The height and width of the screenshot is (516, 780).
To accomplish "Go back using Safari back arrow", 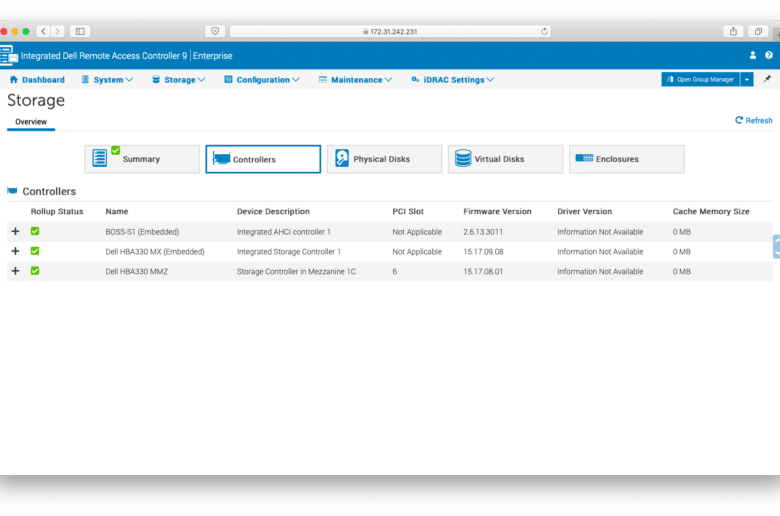I will coord(43,31).
